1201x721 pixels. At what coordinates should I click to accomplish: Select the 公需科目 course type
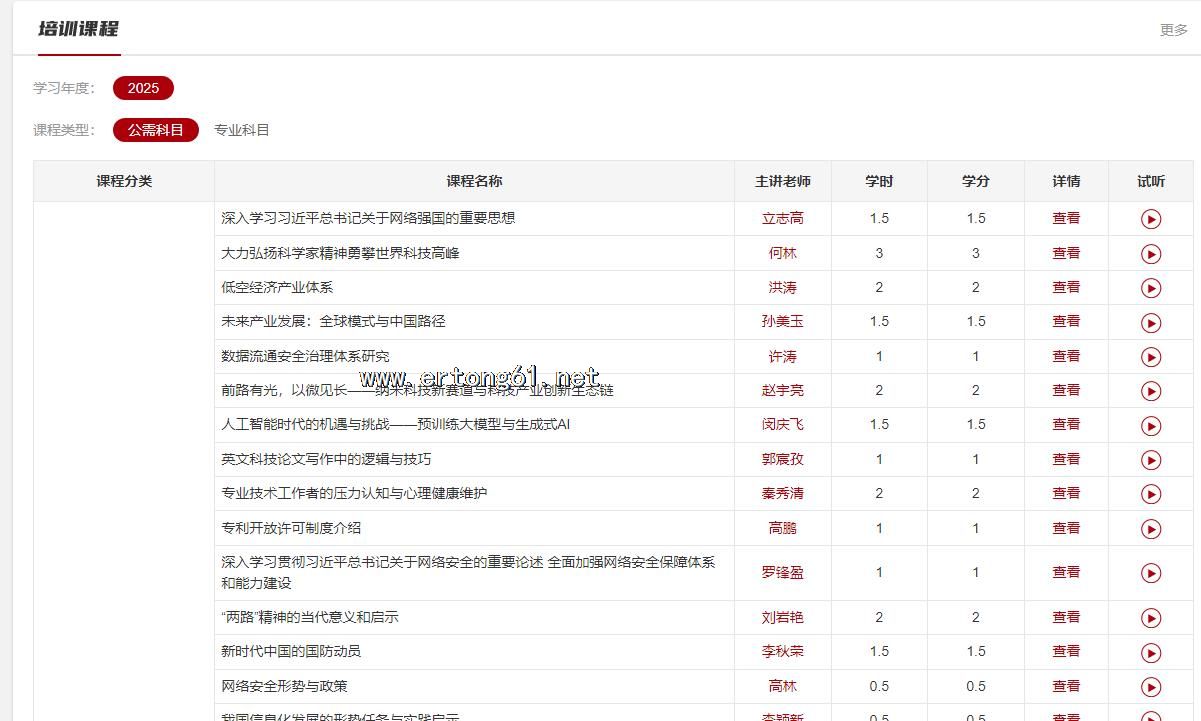coord(155,130)
